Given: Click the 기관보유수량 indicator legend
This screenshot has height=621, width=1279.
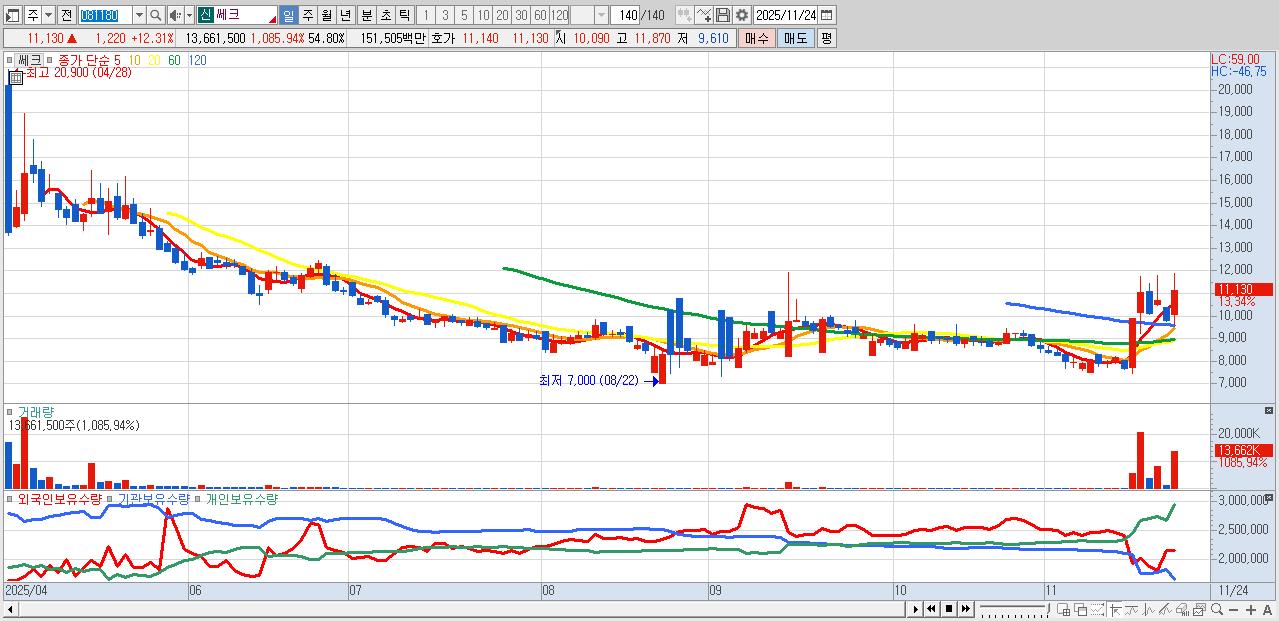Looking at the screenshot, I should point(153,498).
